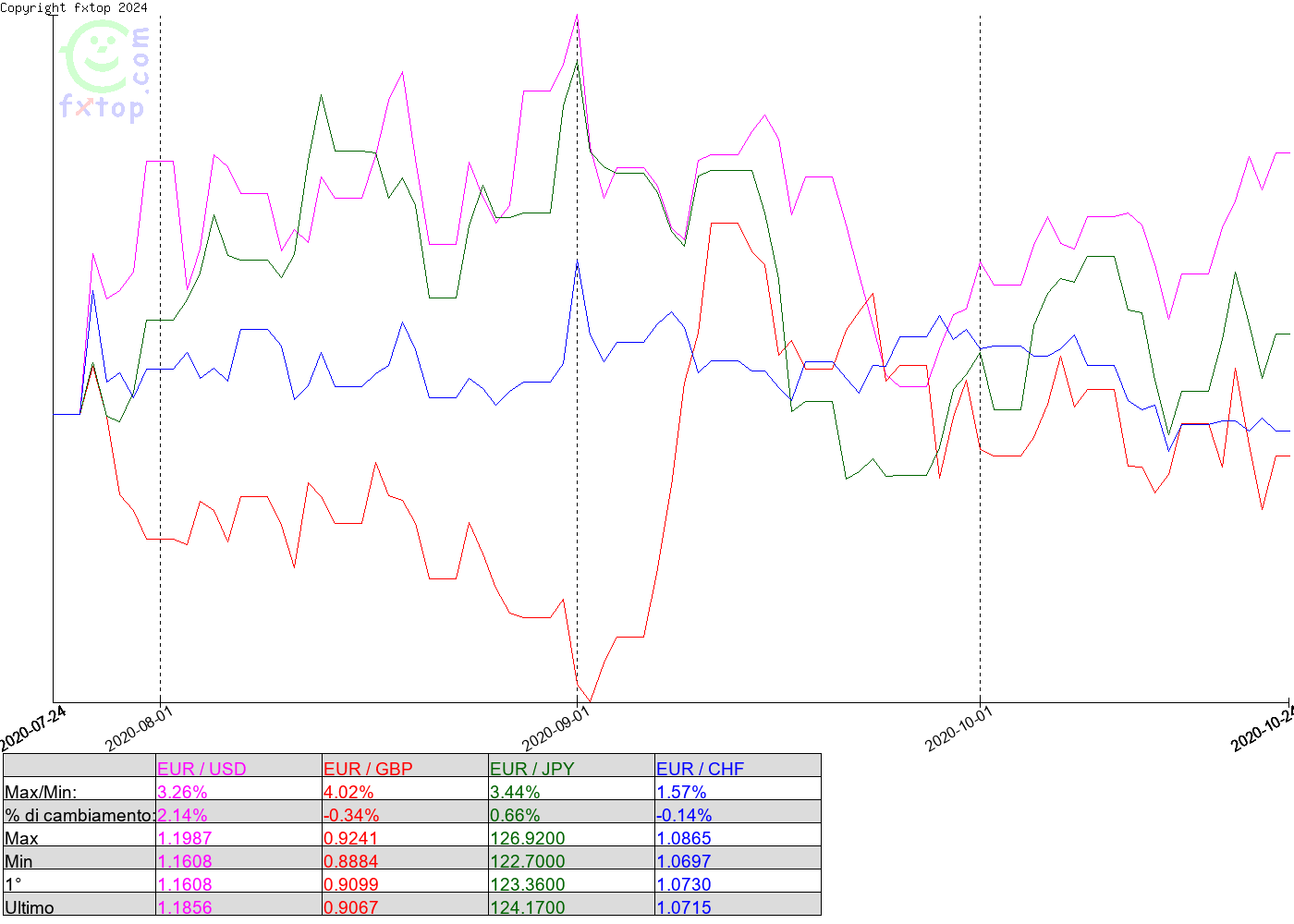The image size is (1294, 924).
Task: Click EUR/USD Max/Min value 3.26%
Action: click(182, 792)
